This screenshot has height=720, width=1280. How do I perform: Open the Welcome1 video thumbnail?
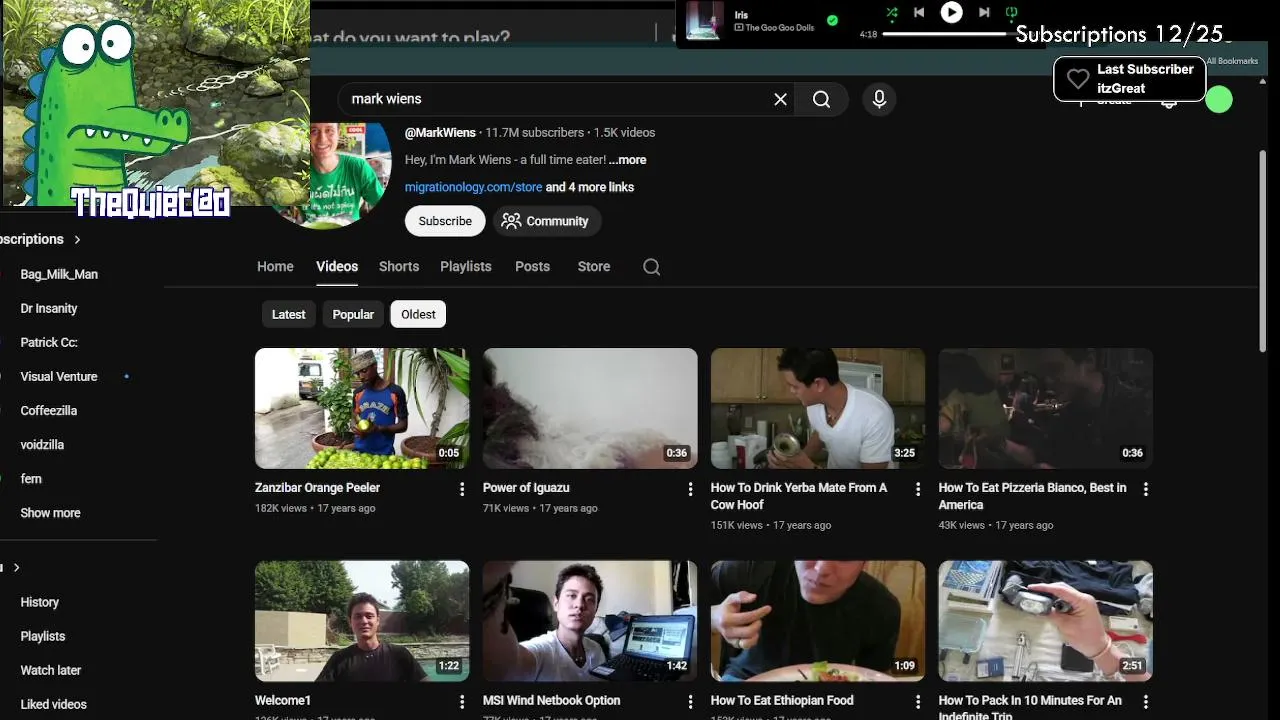pyautogui.click(x=362, y=621)
